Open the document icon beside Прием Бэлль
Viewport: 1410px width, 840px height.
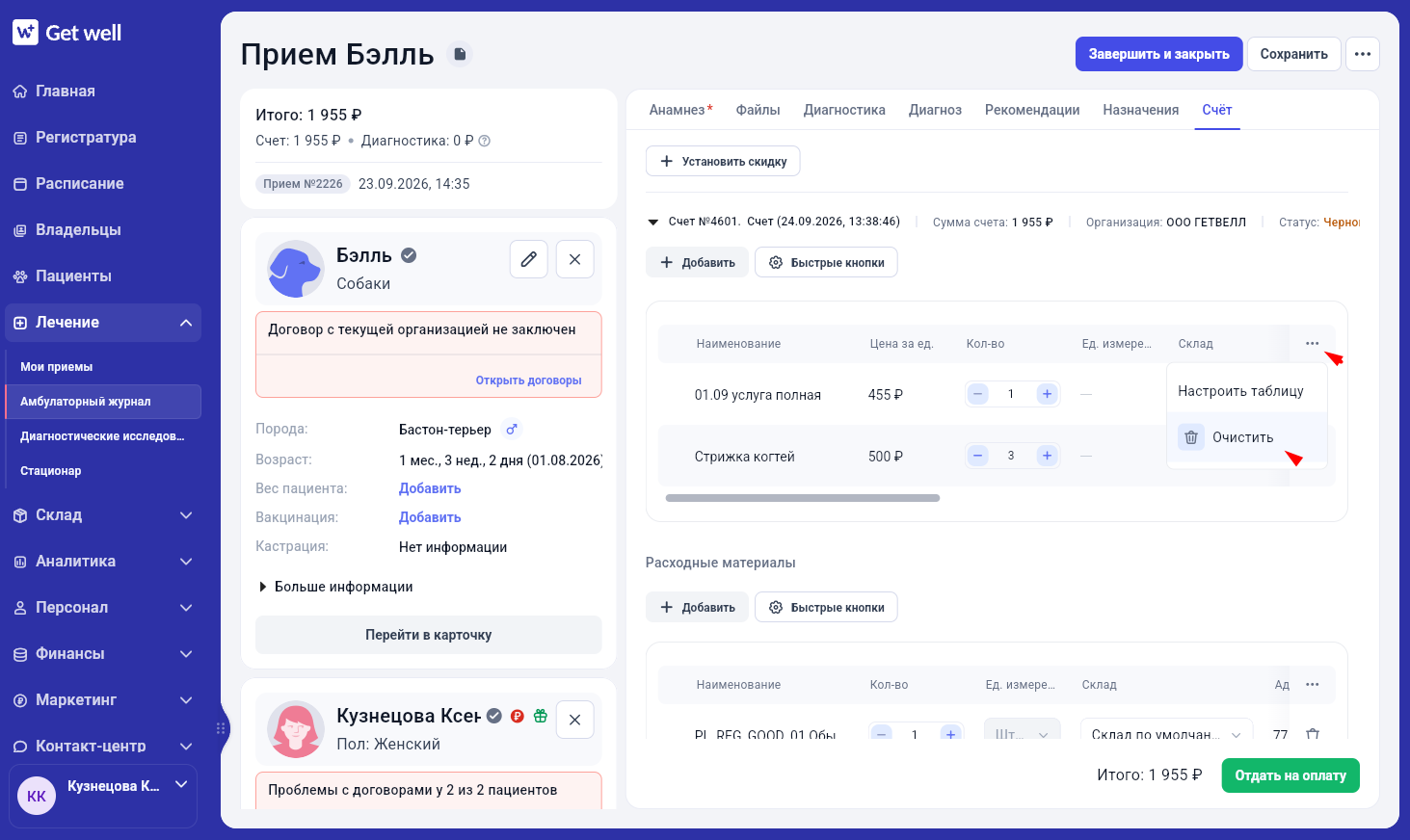(x=461, y=54)
